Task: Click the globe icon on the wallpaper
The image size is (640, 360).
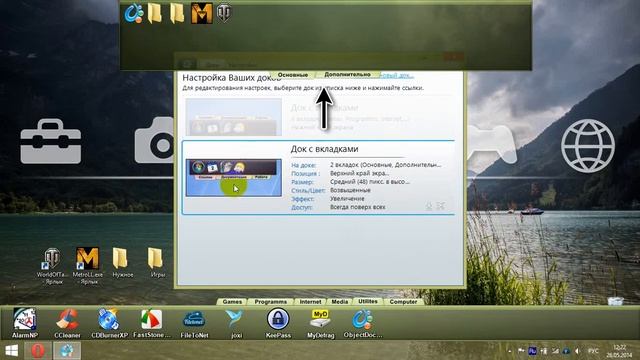Action: coord(588,145)
